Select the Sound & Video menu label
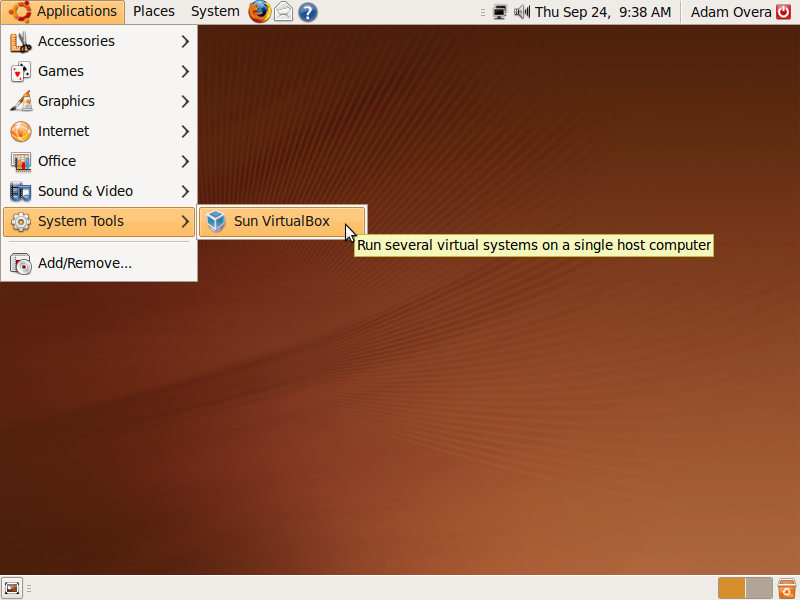The width and height of the screenshot is (800, 600). 85,191
